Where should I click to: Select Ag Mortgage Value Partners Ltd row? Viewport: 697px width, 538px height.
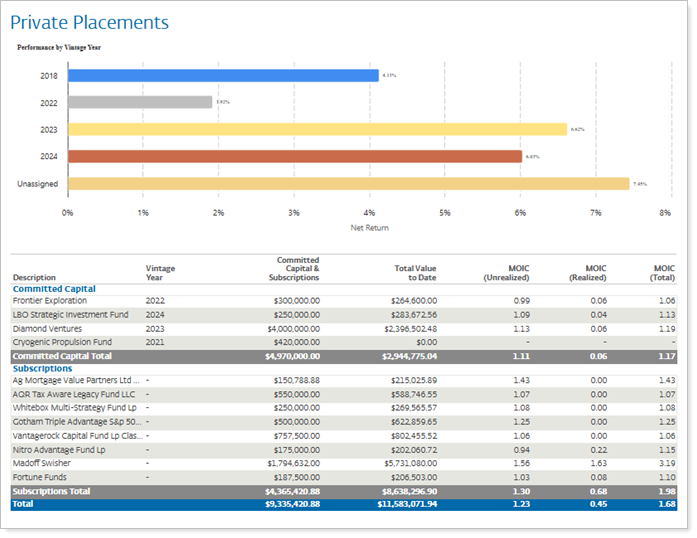(76, 381)
